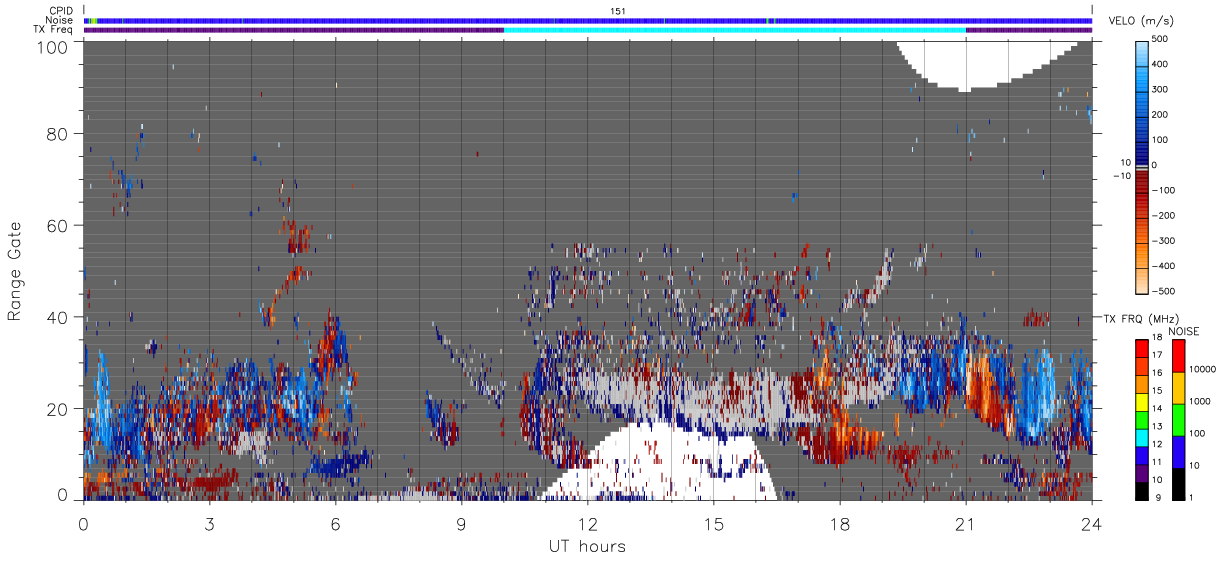
Task: Click the 'TX Freq' row label
Action: pyautogui.click(x=53, y=30)
